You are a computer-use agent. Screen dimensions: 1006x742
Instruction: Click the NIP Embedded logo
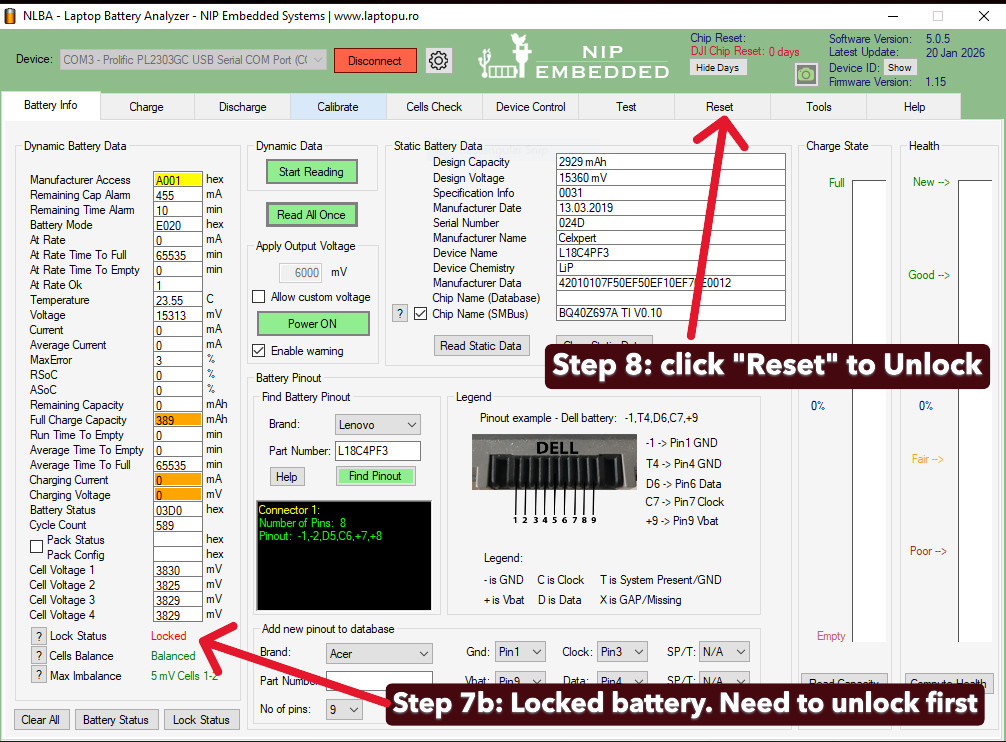pos(574,58)
